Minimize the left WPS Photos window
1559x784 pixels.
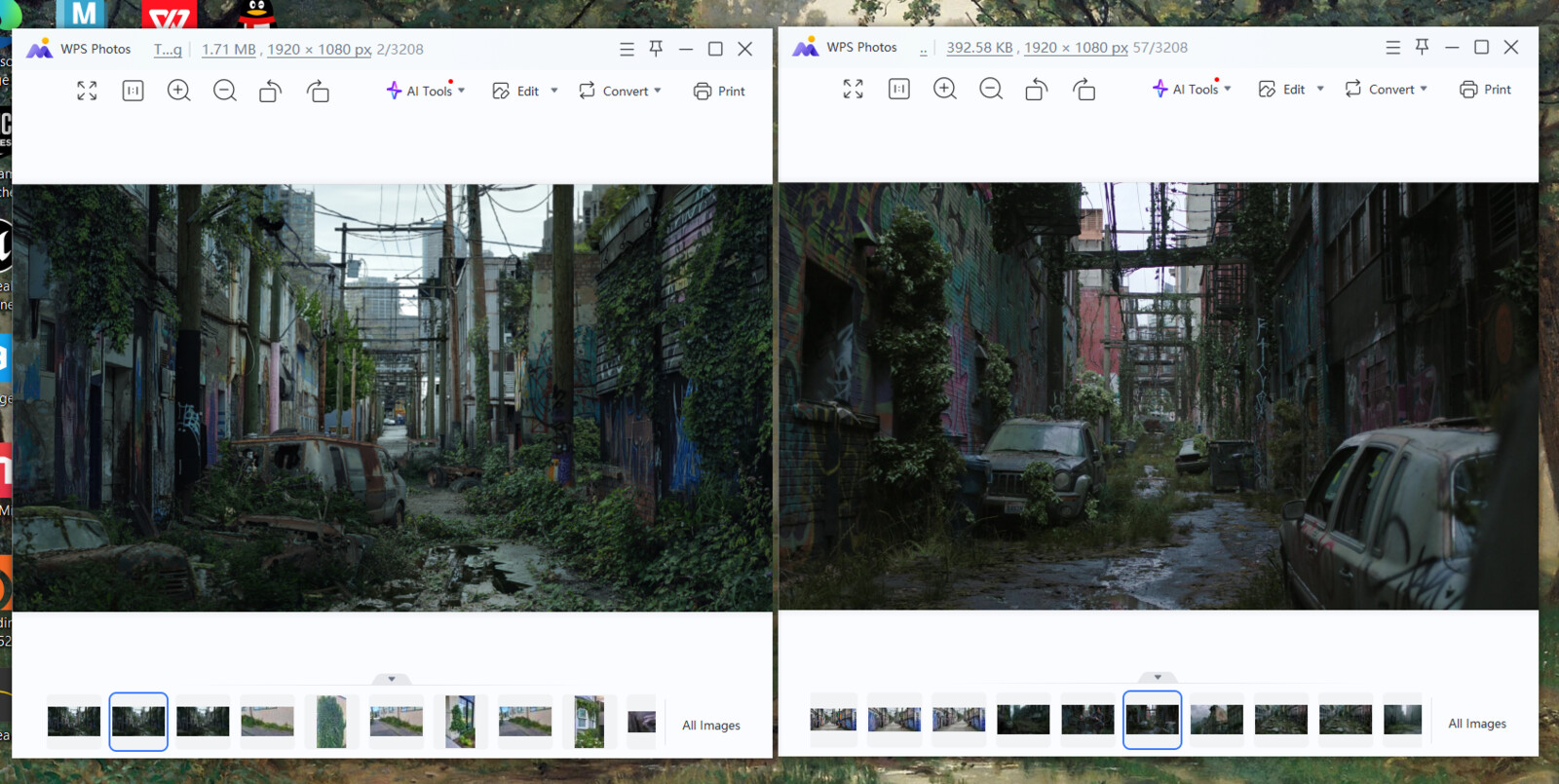pyautogui.click(x=685, y=49)
